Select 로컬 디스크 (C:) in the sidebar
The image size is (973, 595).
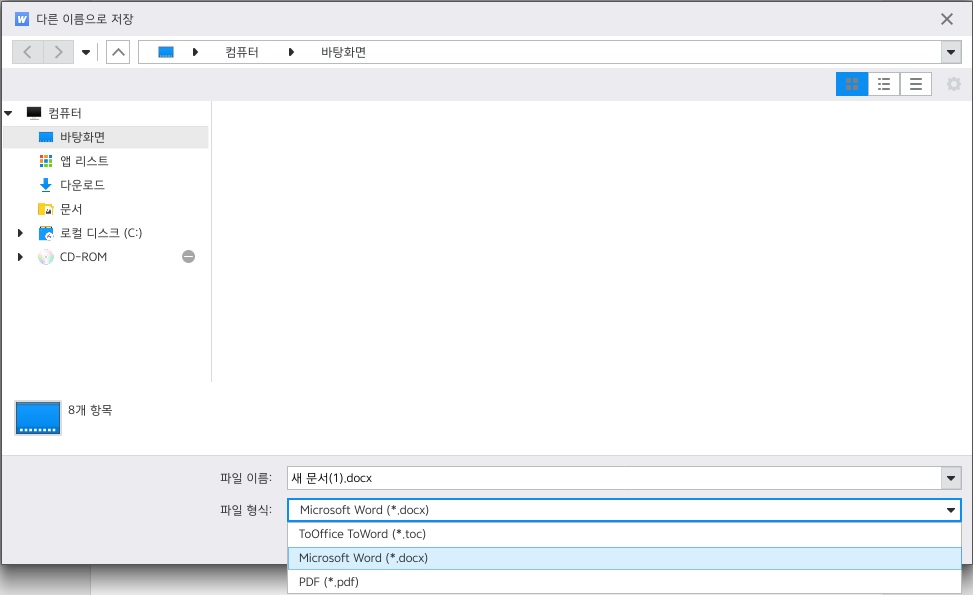pyautogui.click(x=101, y=233)
